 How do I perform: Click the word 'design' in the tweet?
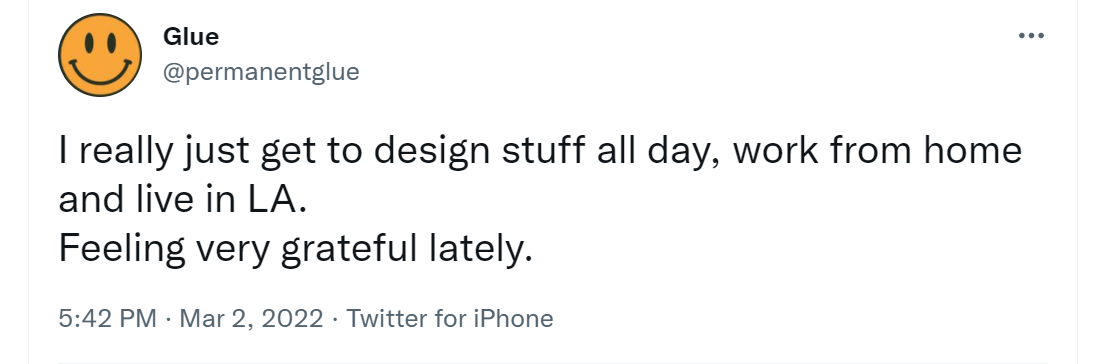click(x=432, y=153)
